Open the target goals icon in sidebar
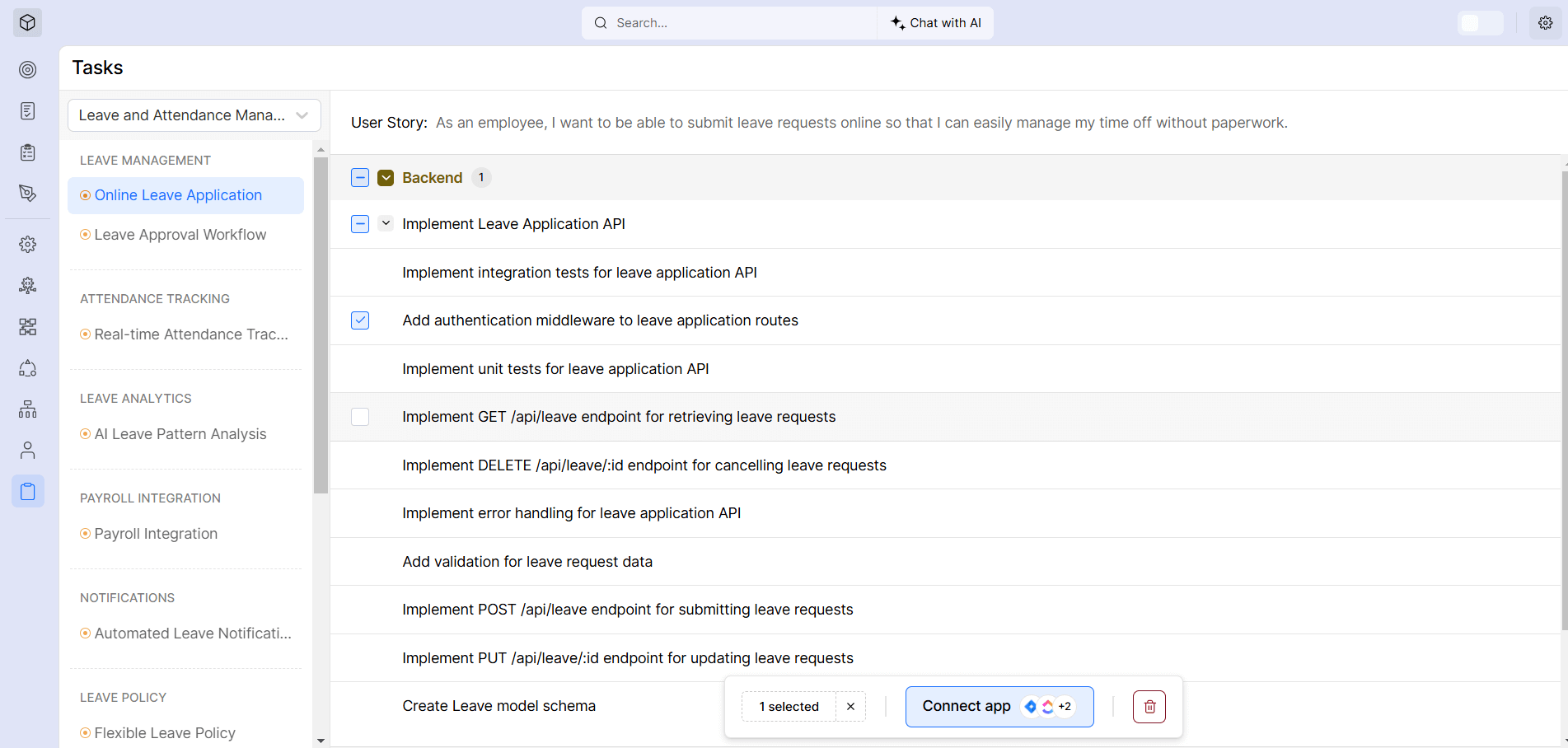This screenshot has height=748, width=1568. [x=27, y=70]
